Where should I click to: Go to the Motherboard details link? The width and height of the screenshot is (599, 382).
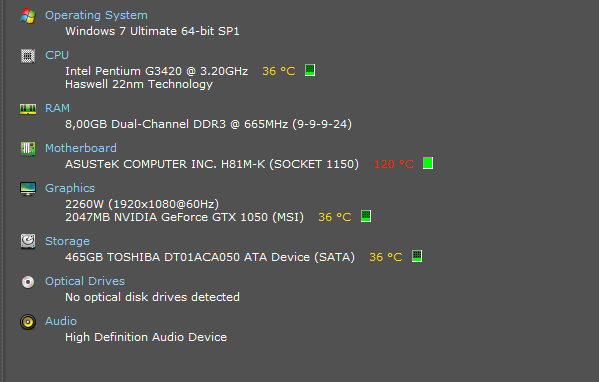pos(81,148)
